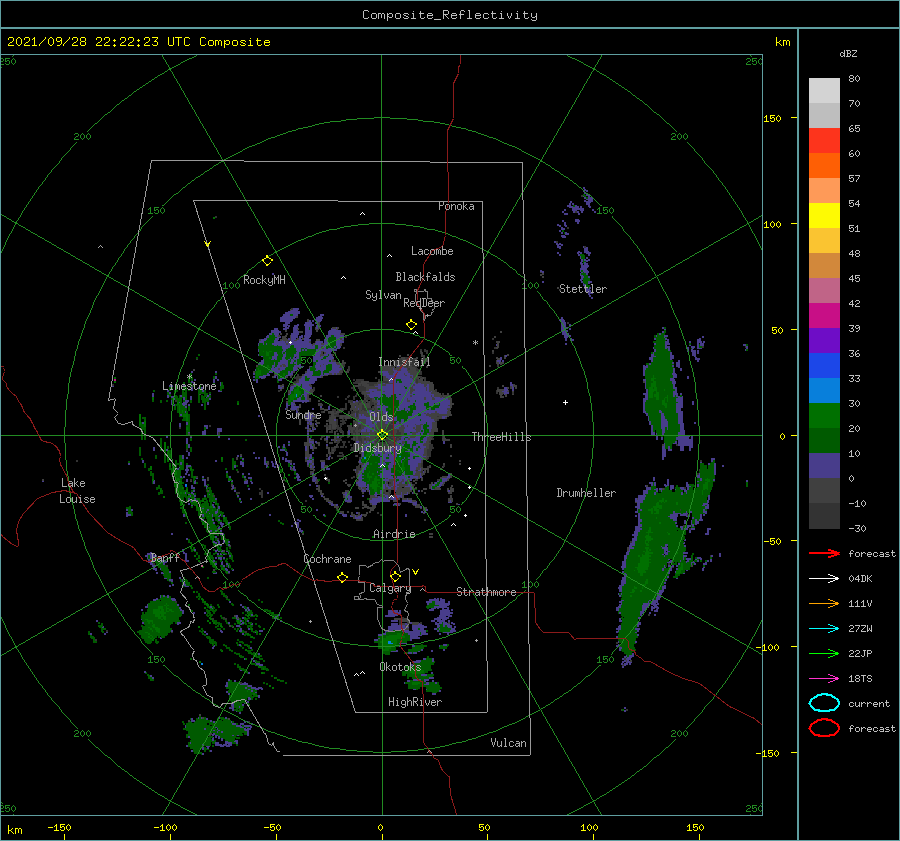The width and height of the screenshot is (900, 841).
Task: Click the dBZ legend heading
Action: pos(848,53)
